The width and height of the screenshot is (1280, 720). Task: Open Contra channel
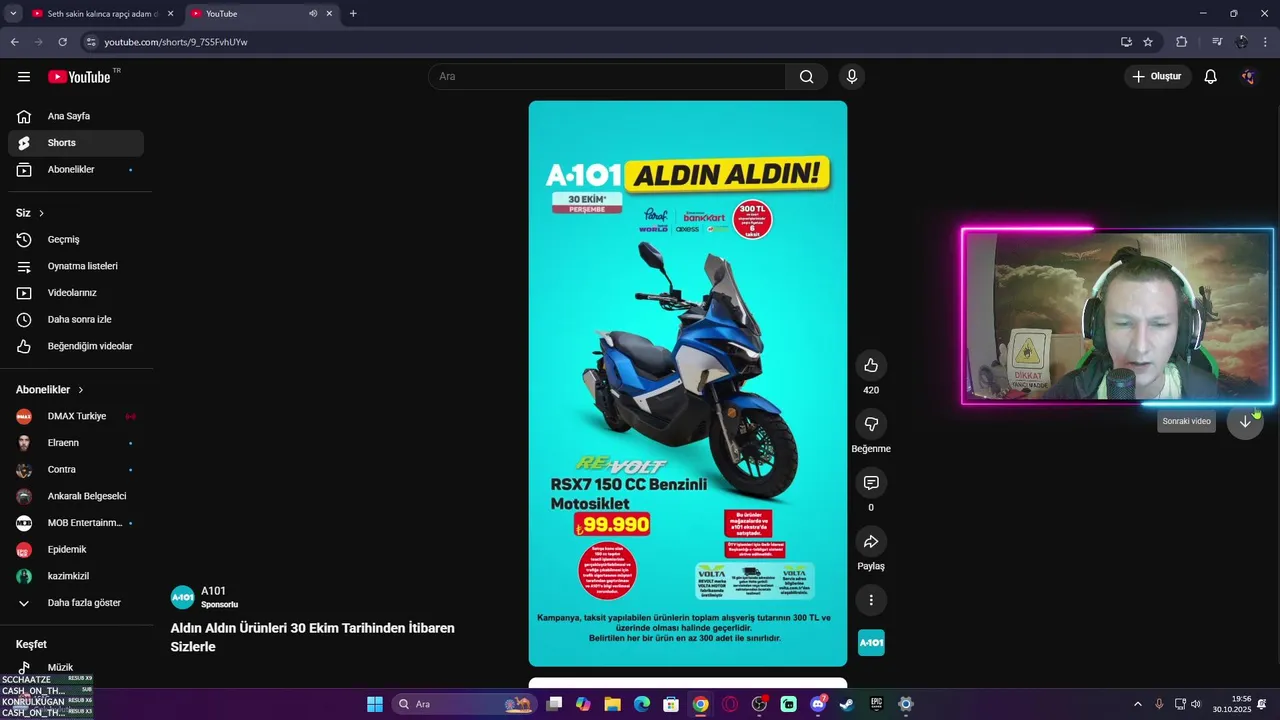(76, 470)
